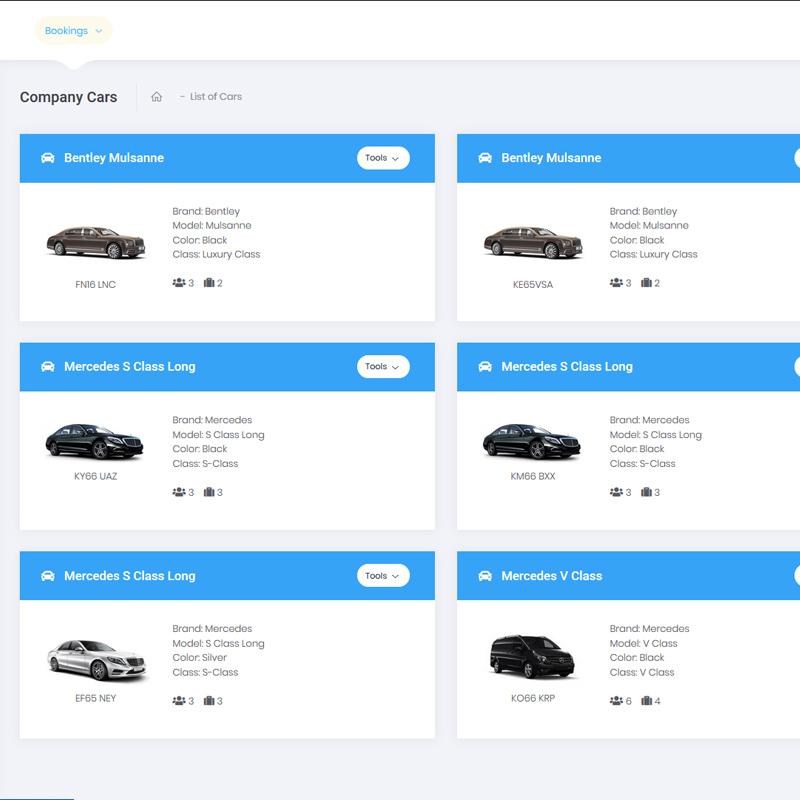This screenshot has width=800, height=800.
Task: Click the KM66 BXX license plate text
Action: click(x=533, y=477)
